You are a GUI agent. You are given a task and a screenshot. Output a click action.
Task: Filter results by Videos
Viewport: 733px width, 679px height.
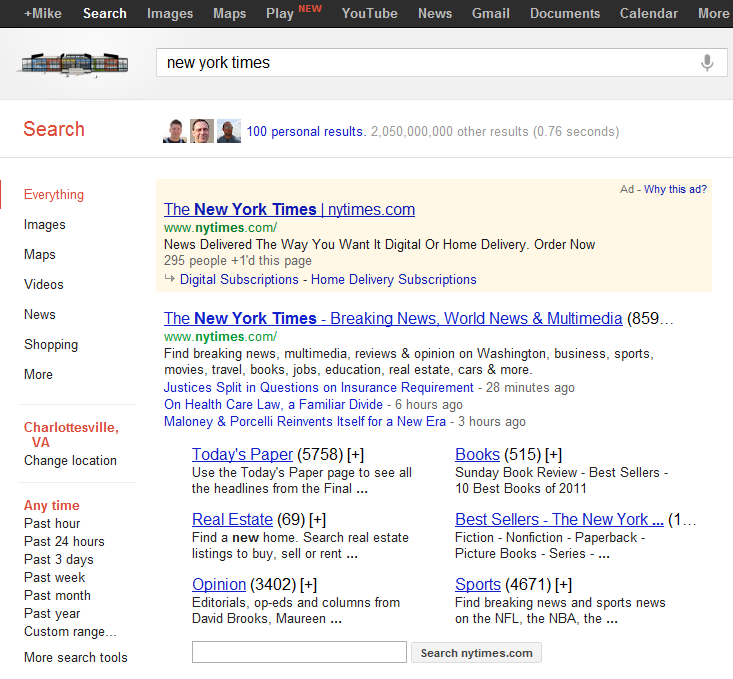pos(43,284)
